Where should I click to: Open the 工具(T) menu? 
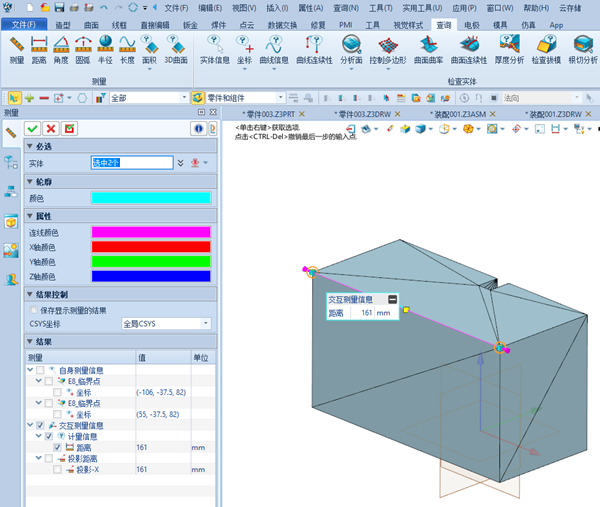point(381,8)
